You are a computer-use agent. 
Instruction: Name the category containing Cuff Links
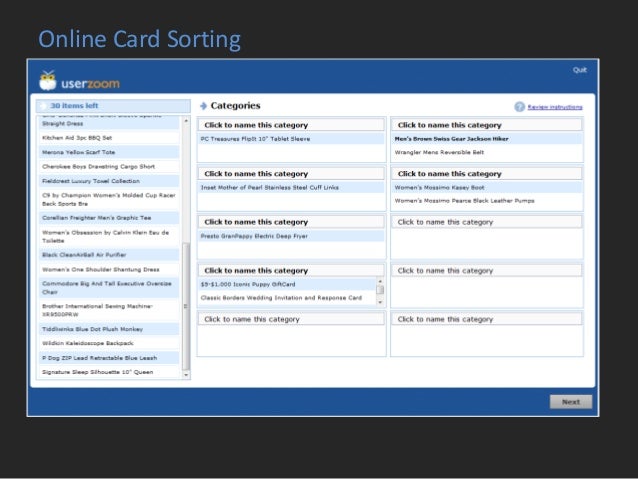point(291,174)
